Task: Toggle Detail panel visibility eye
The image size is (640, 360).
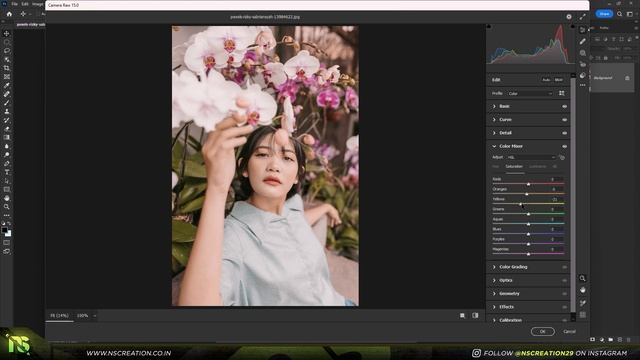Action: pyautogui.click(x=564, y=133)
